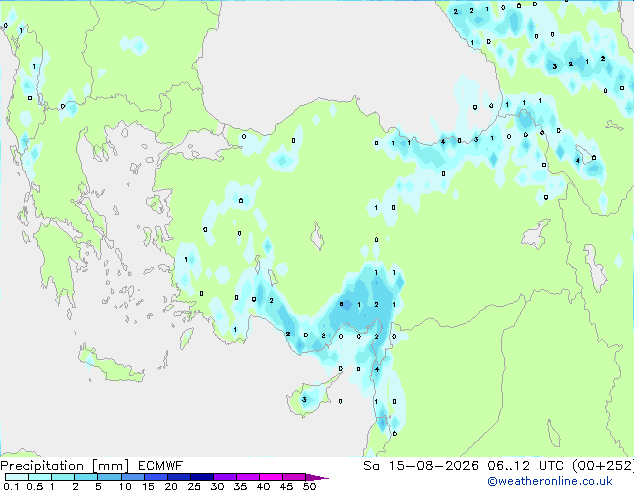Choose the cyan 2–5 mm legend swatch
The height and width of the screenshot is (490, 634).
tap(87, 477)
